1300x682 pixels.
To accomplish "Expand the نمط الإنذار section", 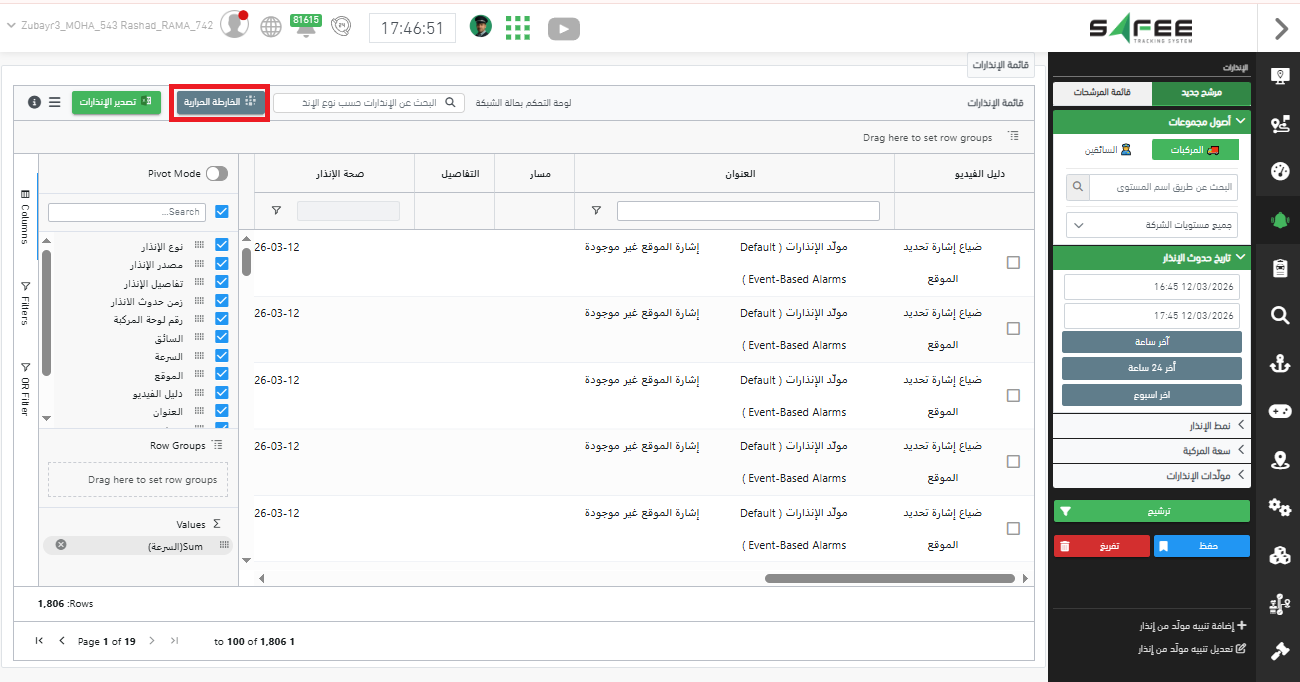I will tap(1151, 426).
